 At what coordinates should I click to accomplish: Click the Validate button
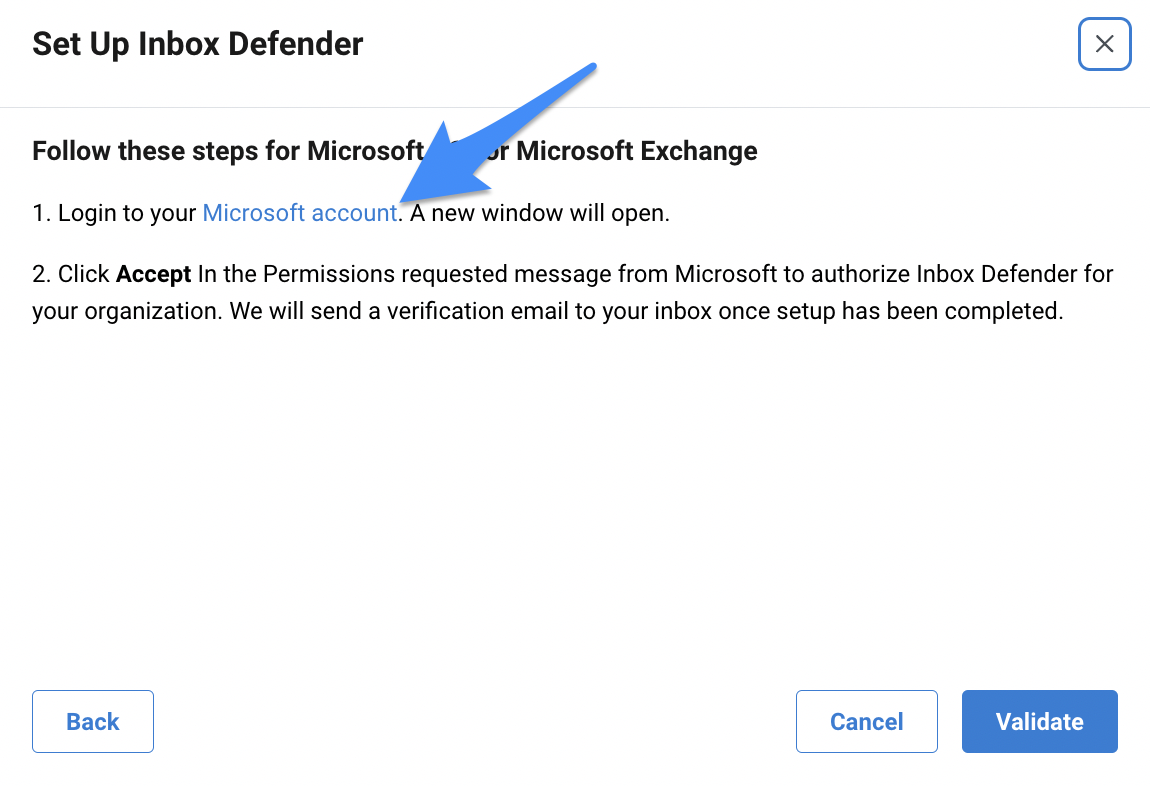click(1039, 721)
